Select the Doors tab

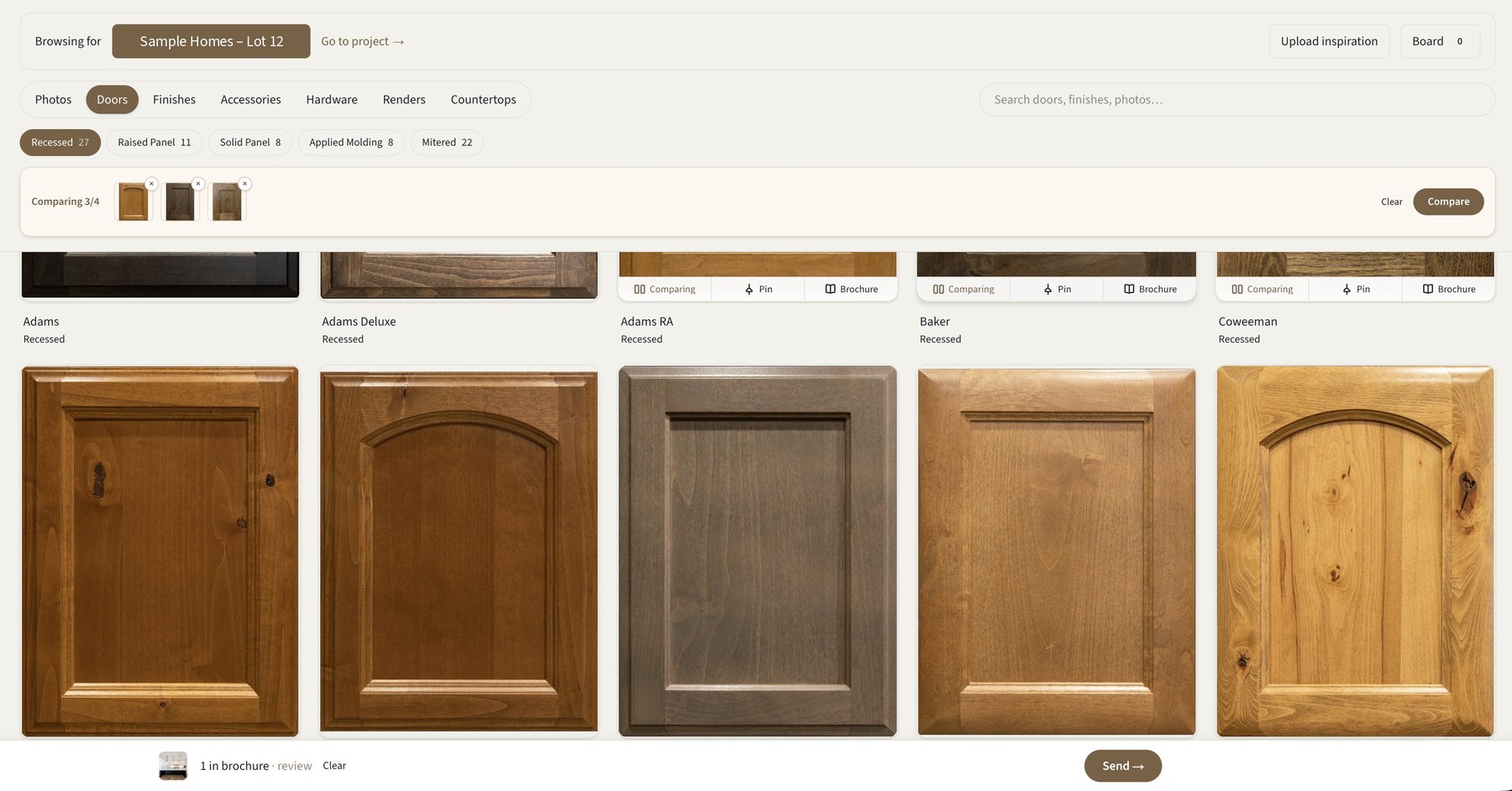[x=112, y=99]
